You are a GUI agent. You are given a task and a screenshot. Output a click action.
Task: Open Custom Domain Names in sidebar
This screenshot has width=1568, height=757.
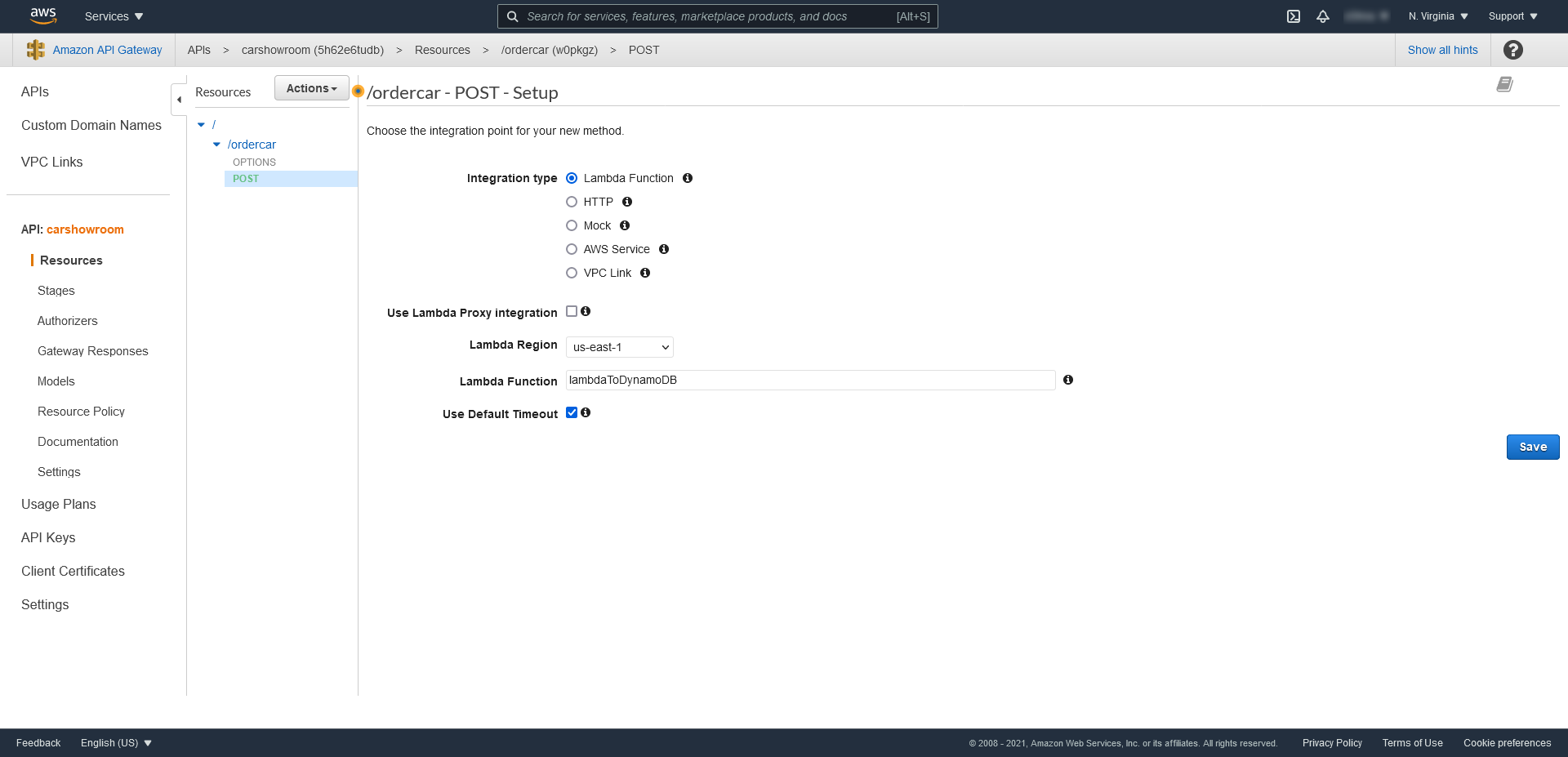click(91, 125)
